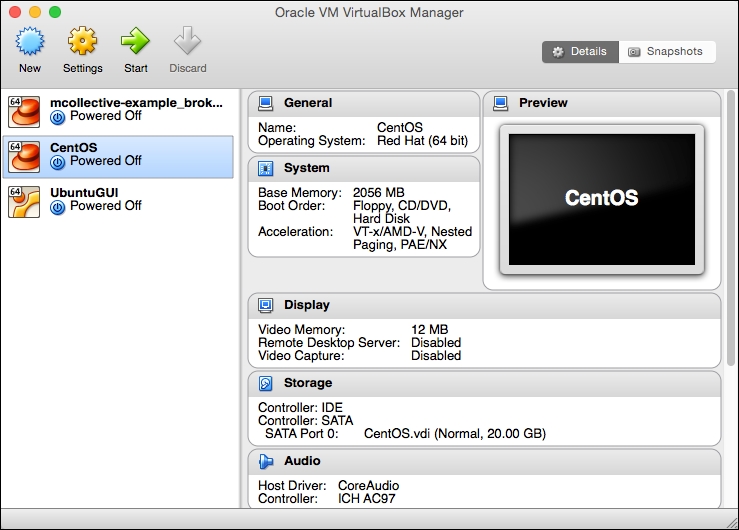Open the General settings header link
The image size is (739, 530).
click(x=308, y=103)
